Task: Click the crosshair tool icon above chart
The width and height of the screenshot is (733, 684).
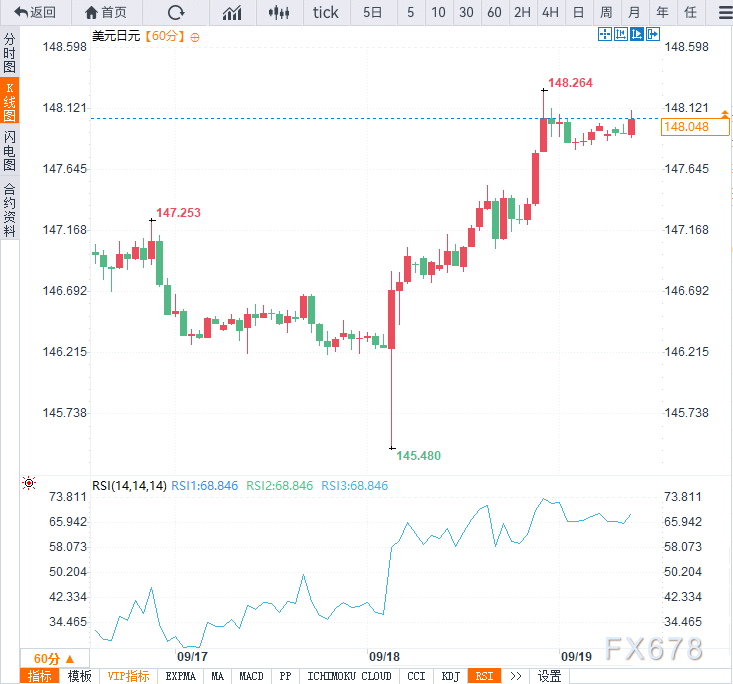Action: [605, 34]
